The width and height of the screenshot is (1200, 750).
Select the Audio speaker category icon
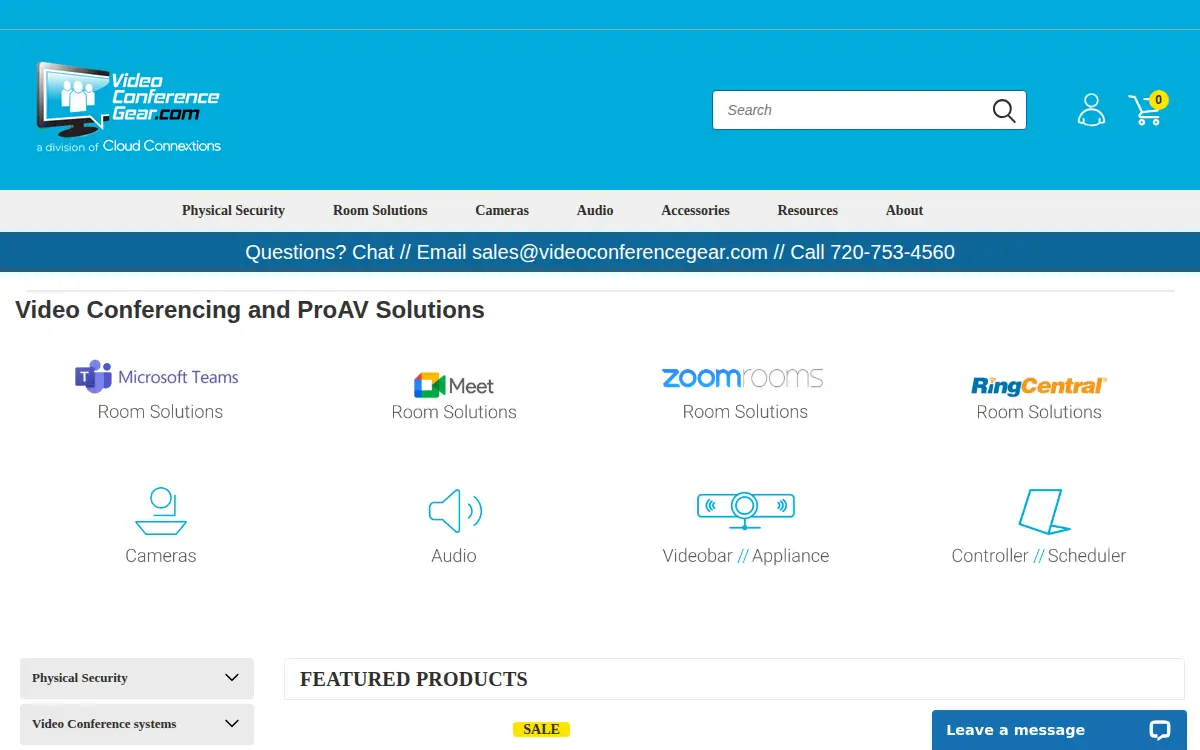[x=455, y=511]
